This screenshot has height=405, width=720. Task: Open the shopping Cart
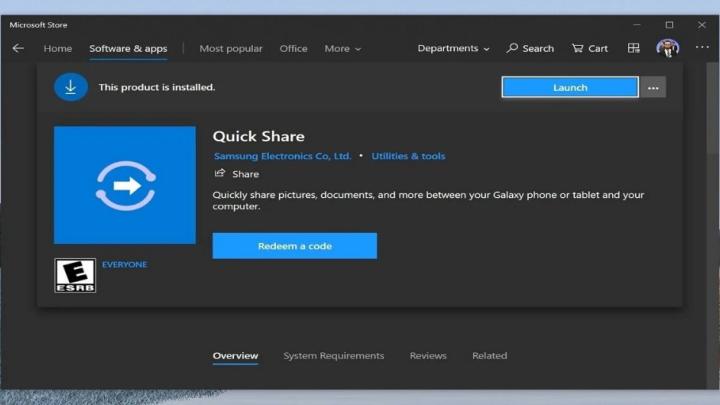click(590, 48)
